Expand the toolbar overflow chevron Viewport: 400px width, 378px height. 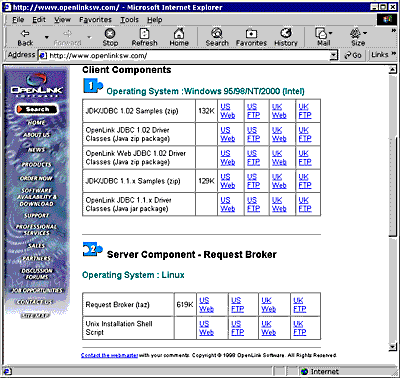tap(394, 31)
